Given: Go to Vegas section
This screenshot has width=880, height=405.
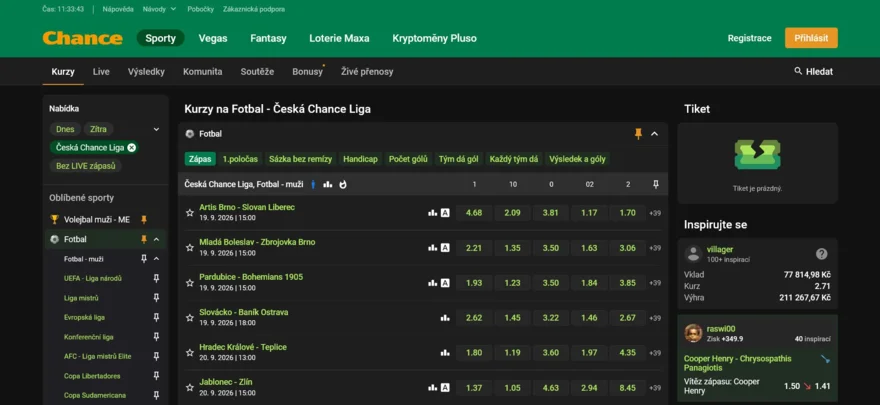Looking at the screenshot, I should [213, 38].
